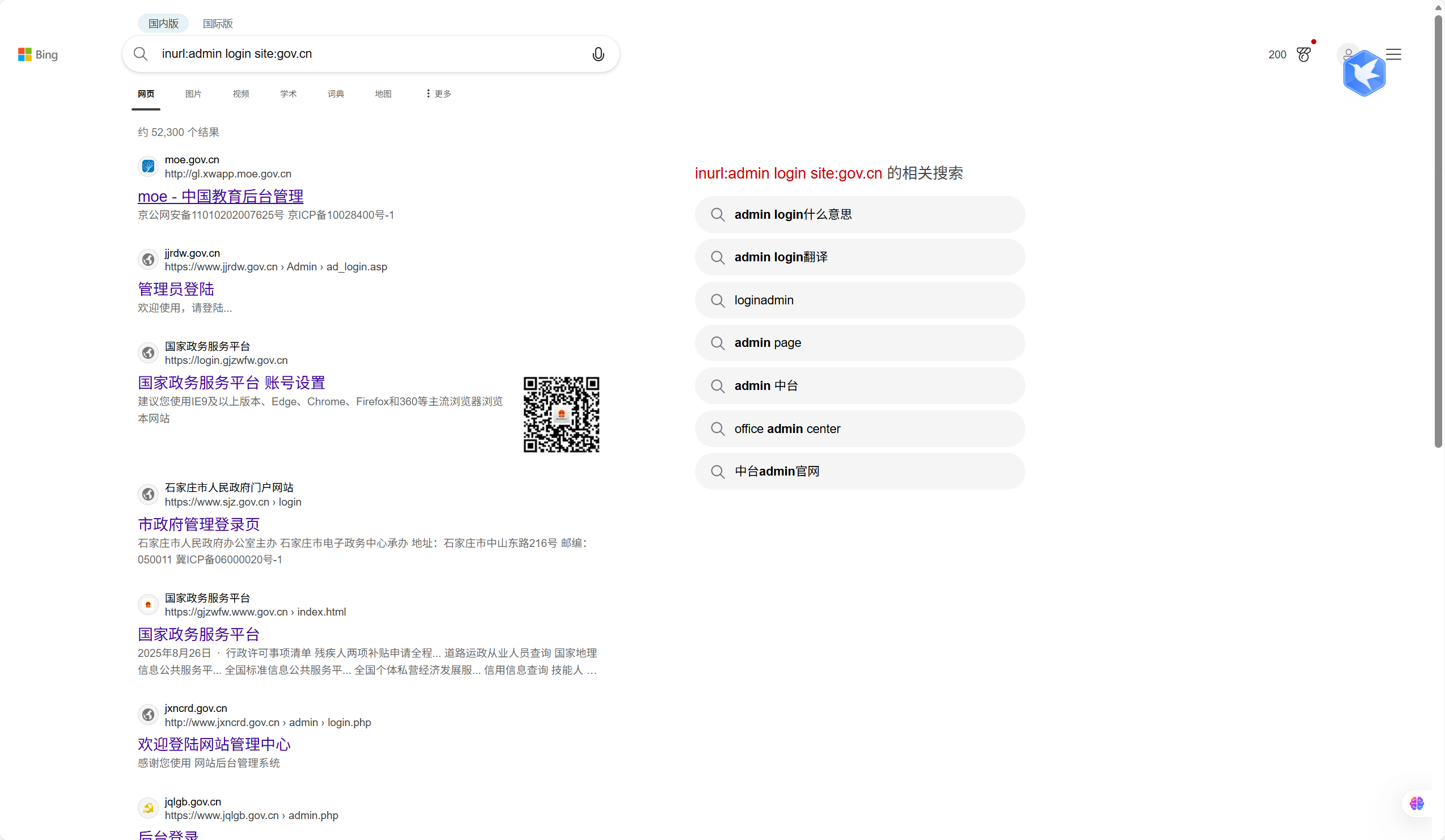Open the 市政府管理登录页 result link
The image size is (1445, 840).
pyautogui.click(x=198, y=524)
